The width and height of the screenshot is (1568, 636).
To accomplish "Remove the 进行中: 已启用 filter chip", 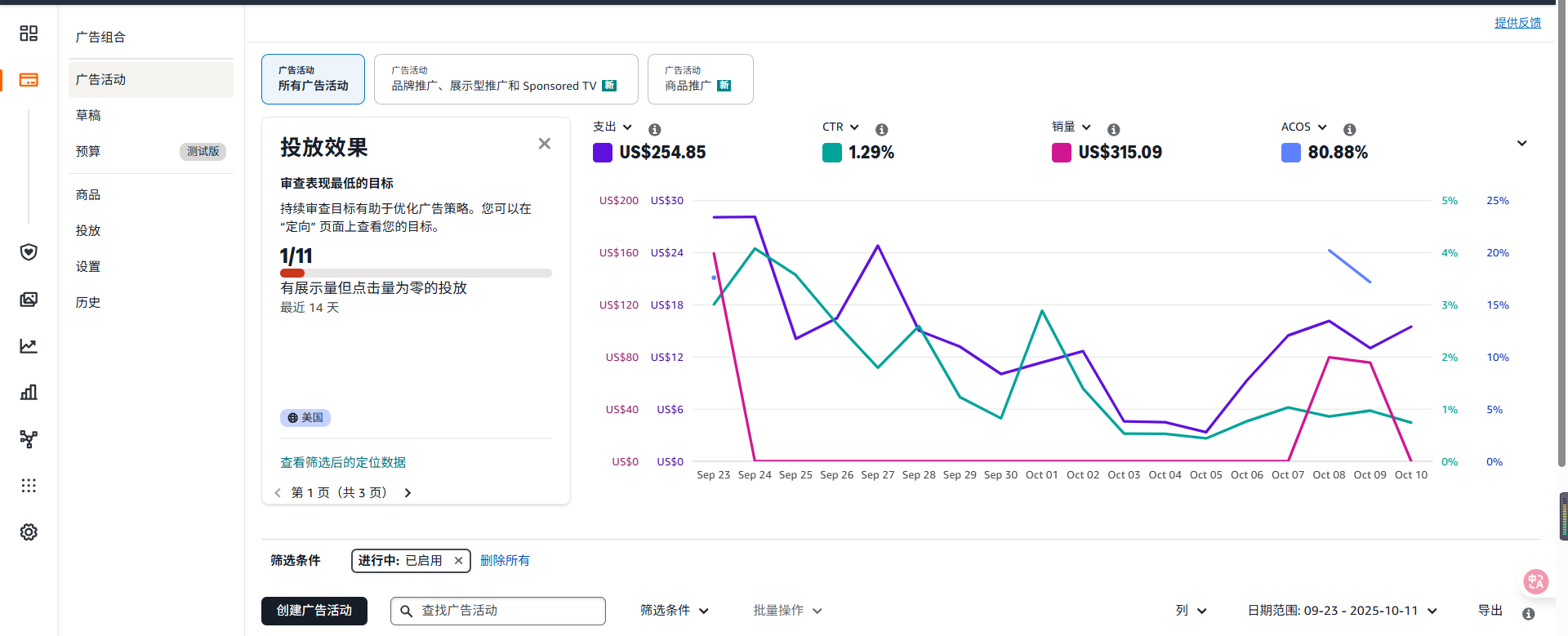I will pyautogui.click(x=458, y=561).
